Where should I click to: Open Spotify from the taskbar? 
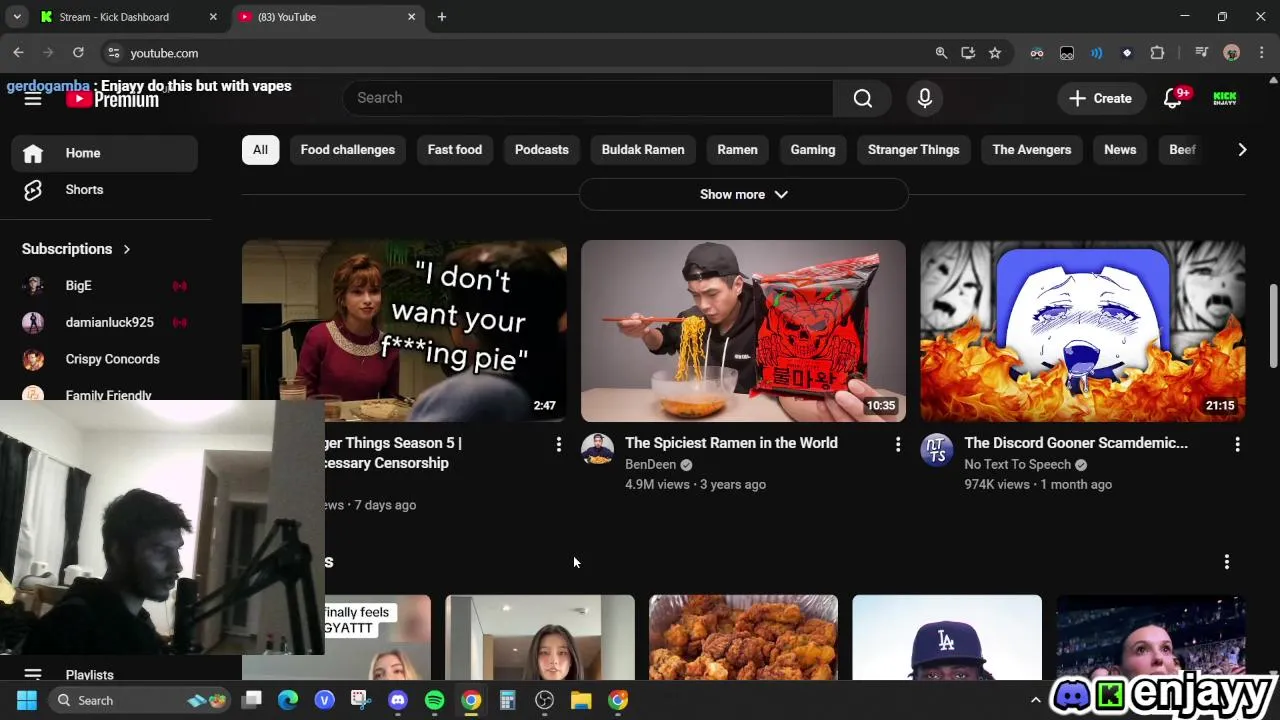[x=434, y=701]
